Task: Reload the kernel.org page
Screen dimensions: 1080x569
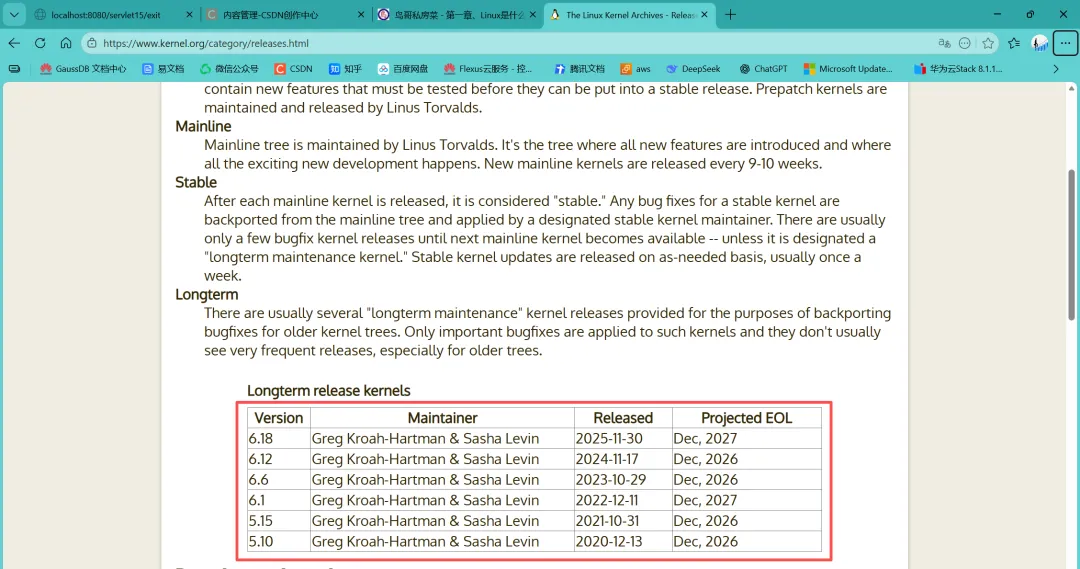Action: click(x=40, y=43)
